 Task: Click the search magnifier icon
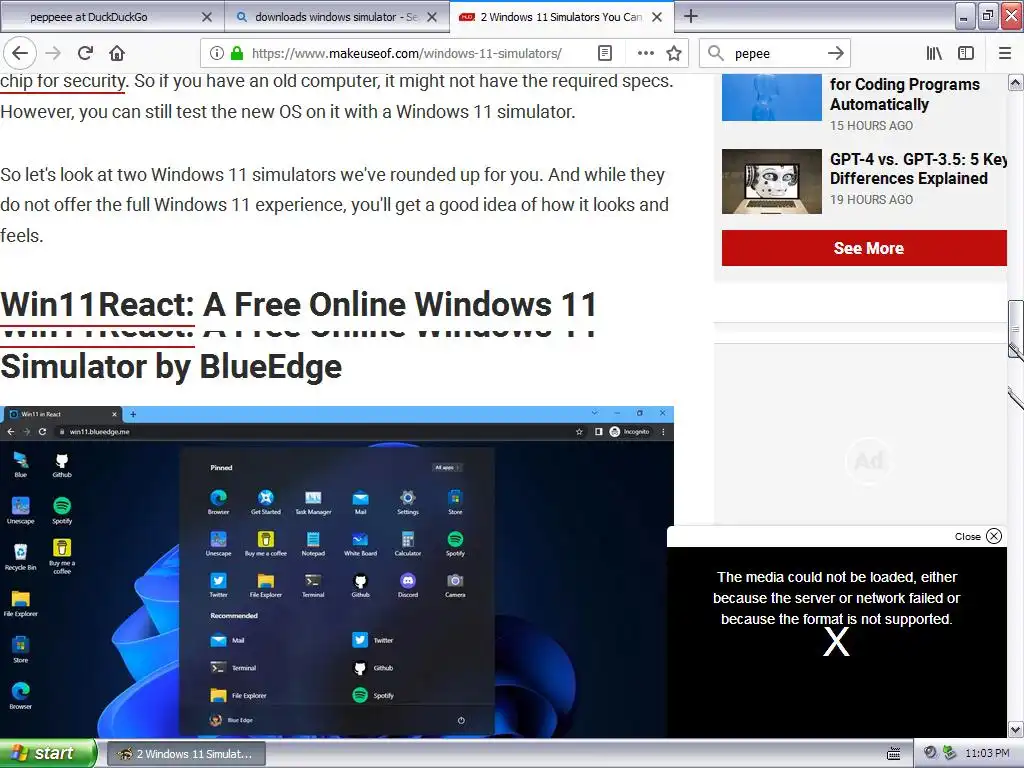716,53
